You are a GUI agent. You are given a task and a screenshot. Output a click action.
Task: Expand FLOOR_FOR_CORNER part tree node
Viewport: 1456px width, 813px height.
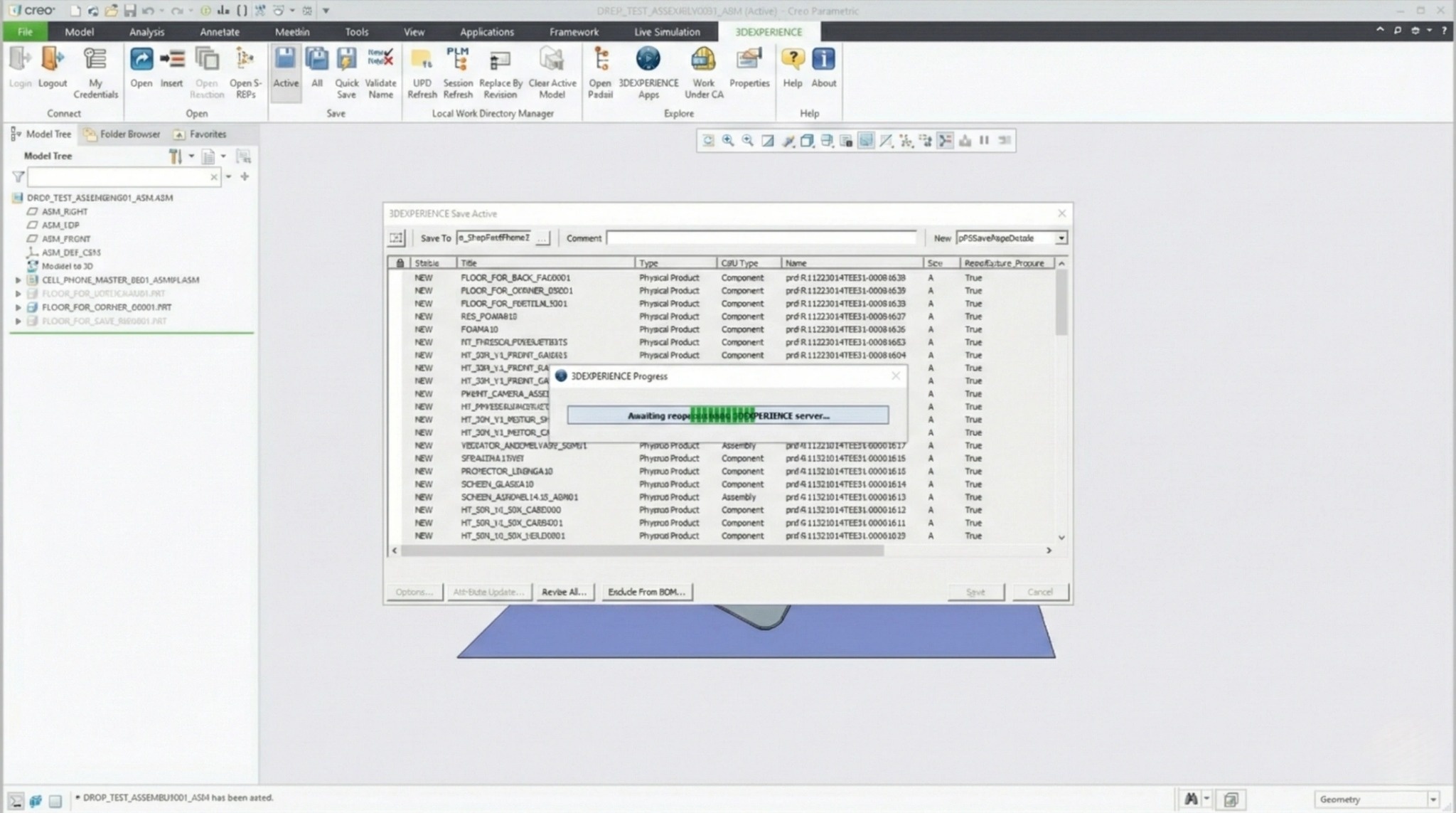[x=18, y=307]
